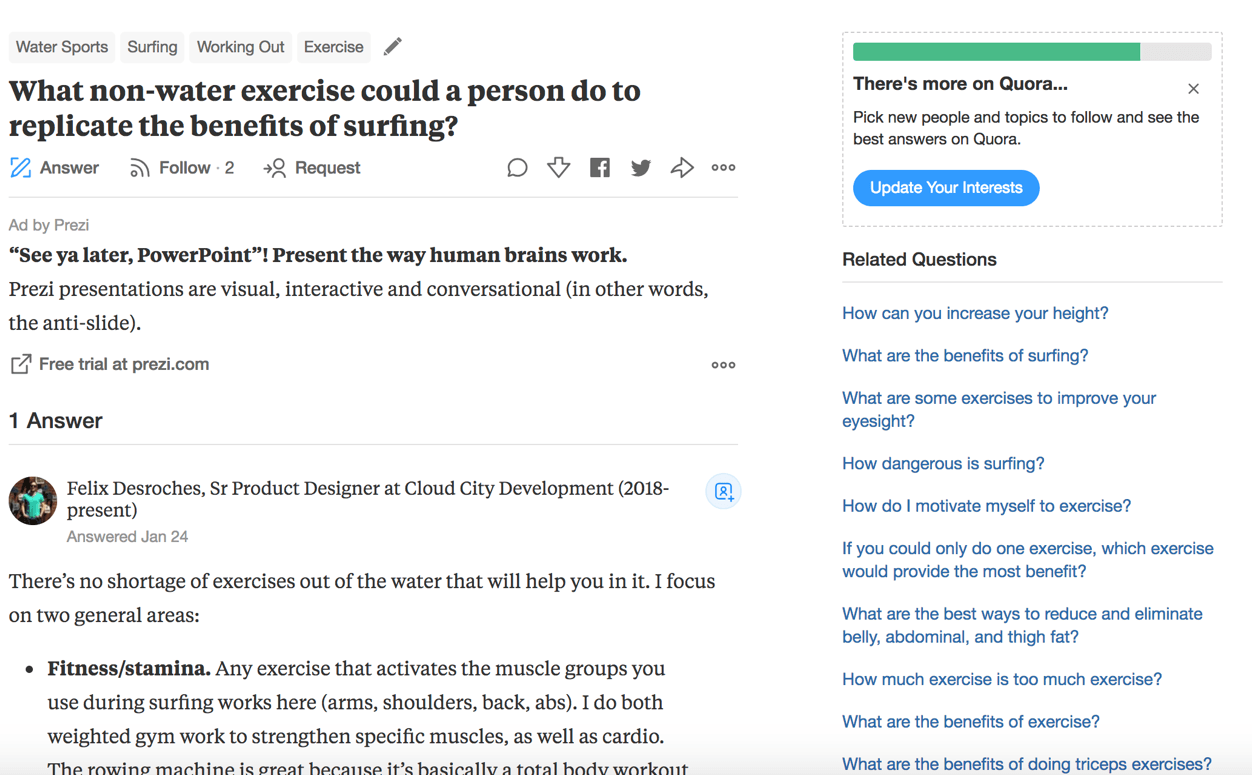The width and height of the screenshot is (1252, 775).
Task: Open 'What are the benefits of surfing?' question
Action: pyautogui.click(x=964, y=355)
